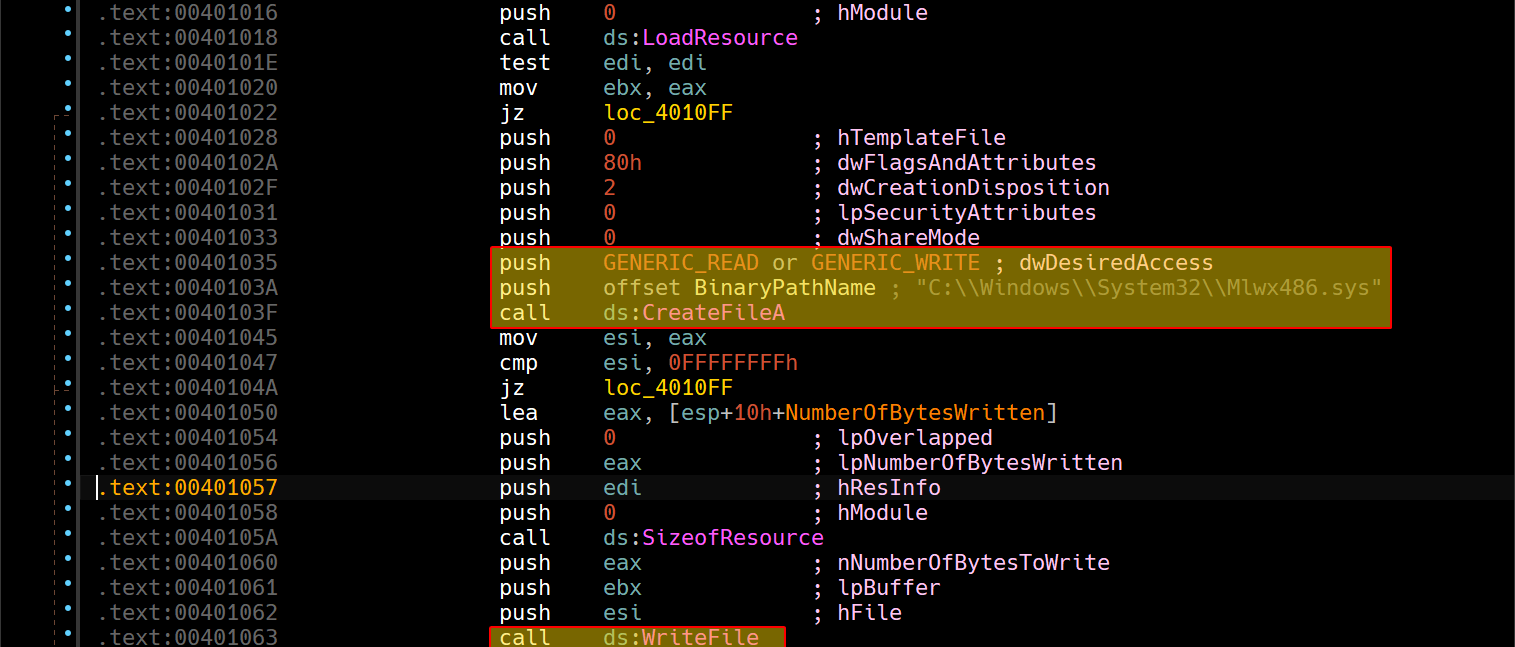Toggle breakpoint dot at address 00401016
Screen dimensions: 1515x647
click(67, 10)
